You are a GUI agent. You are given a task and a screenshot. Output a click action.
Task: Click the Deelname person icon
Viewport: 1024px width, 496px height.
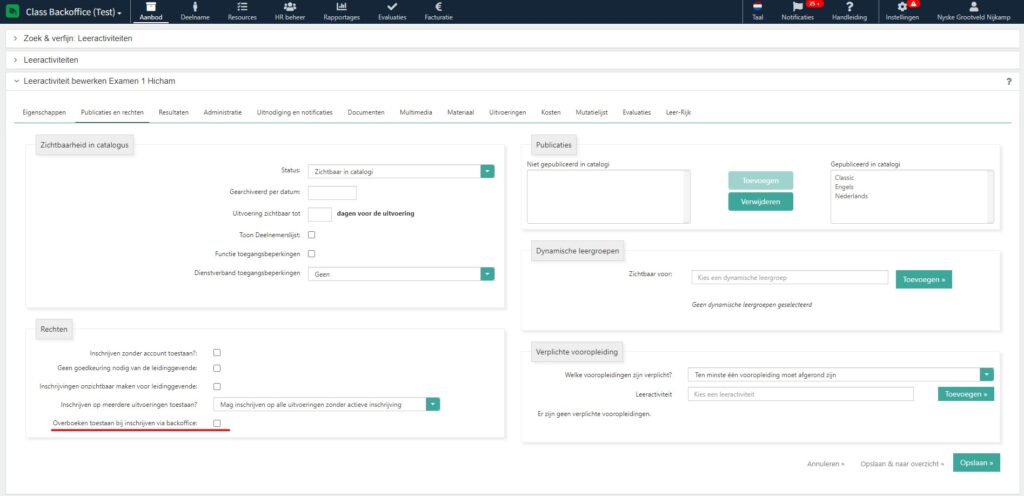click(195, 7)
